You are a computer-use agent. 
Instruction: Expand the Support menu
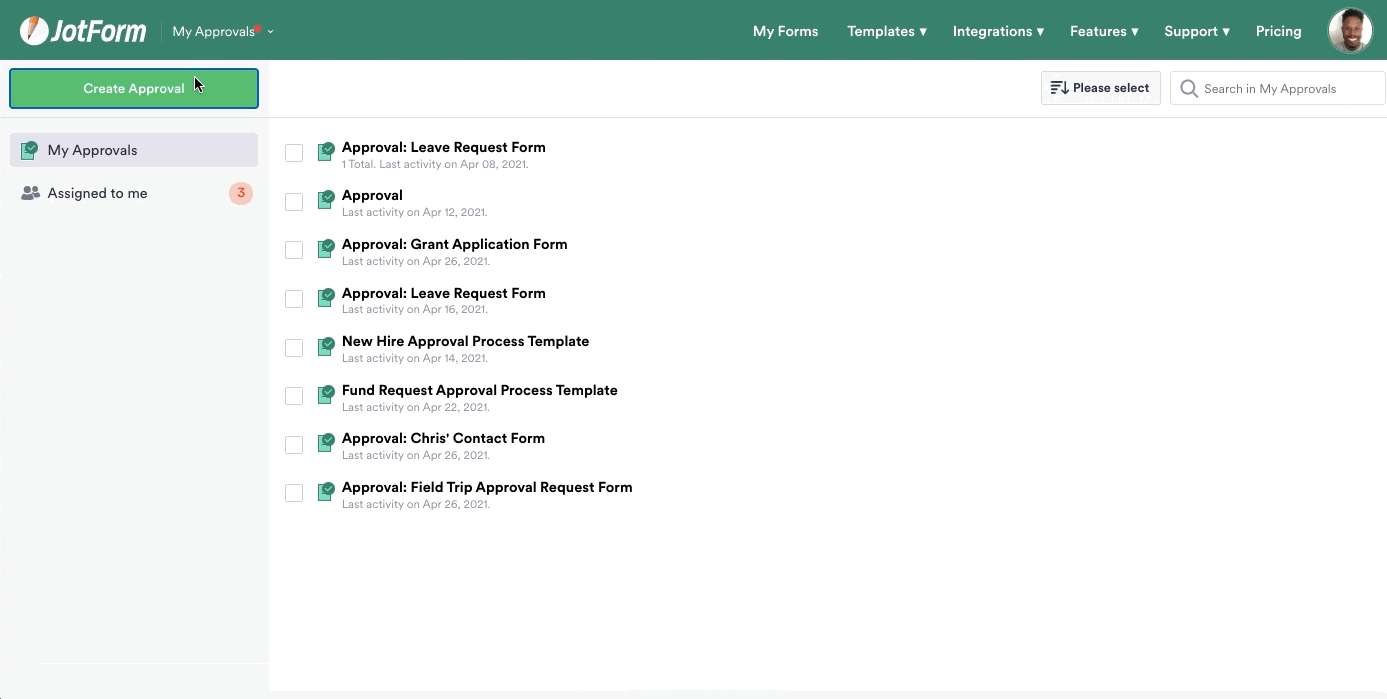[x=1197, y=31]
